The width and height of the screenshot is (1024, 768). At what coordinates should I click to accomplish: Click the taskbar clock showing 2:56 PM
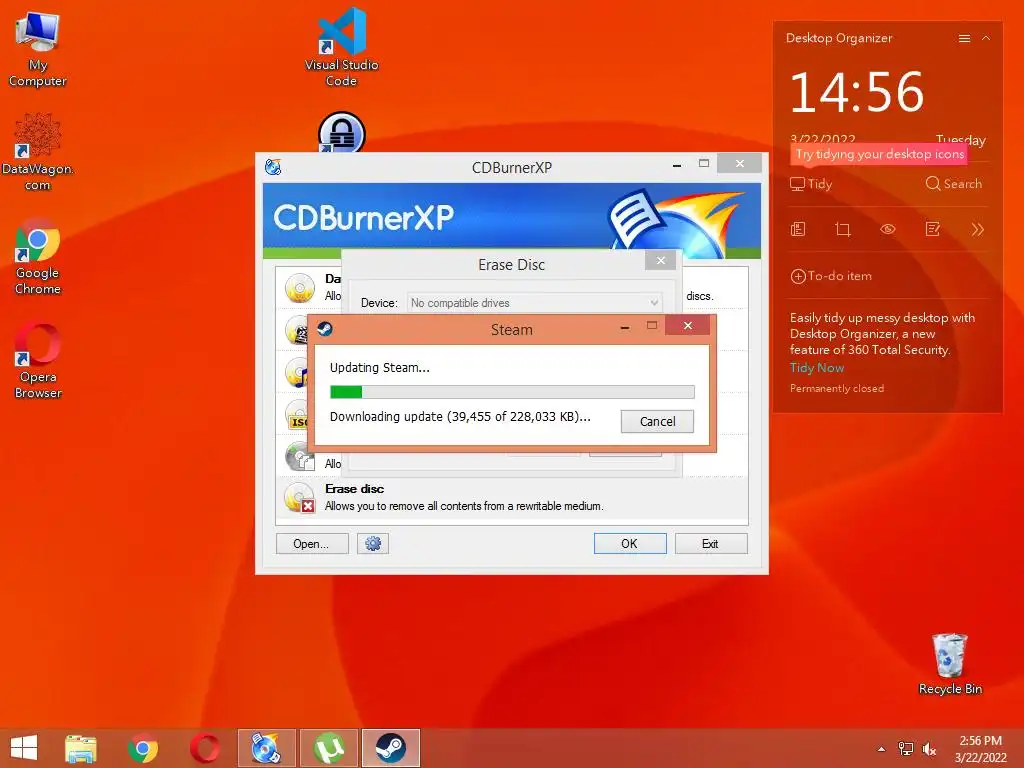coord(980,749)
